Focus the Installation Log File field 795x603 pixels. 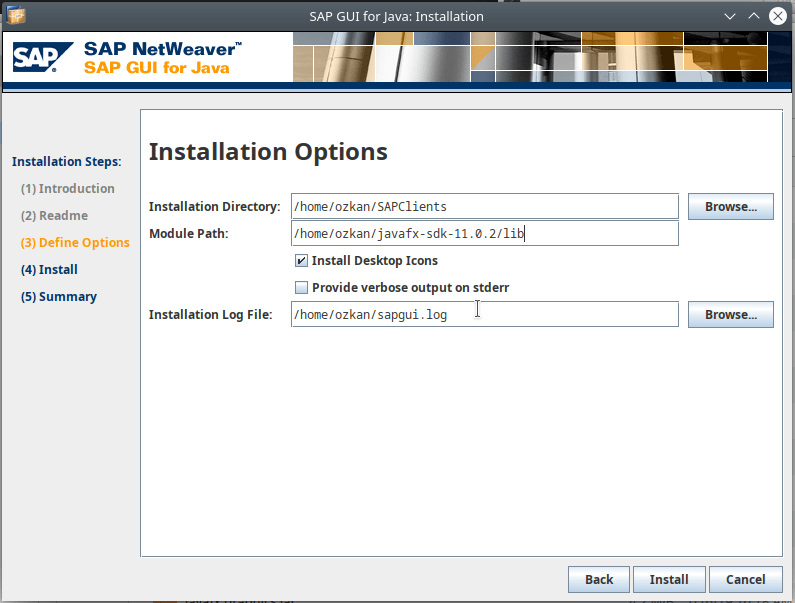point(485,314)
